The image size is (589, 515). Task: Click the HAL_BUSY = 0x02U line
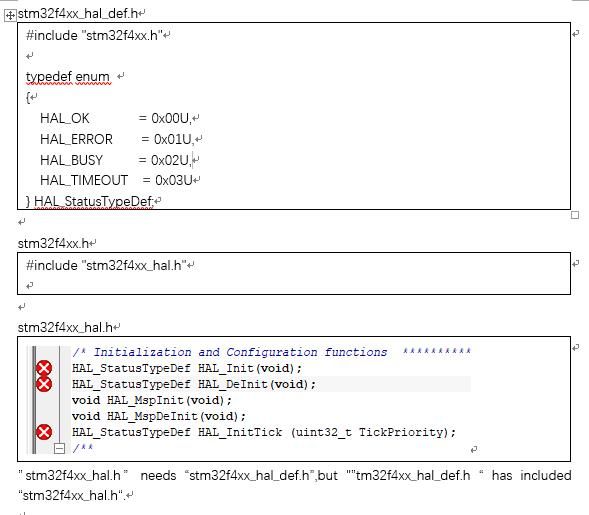(x=114, y=160)
